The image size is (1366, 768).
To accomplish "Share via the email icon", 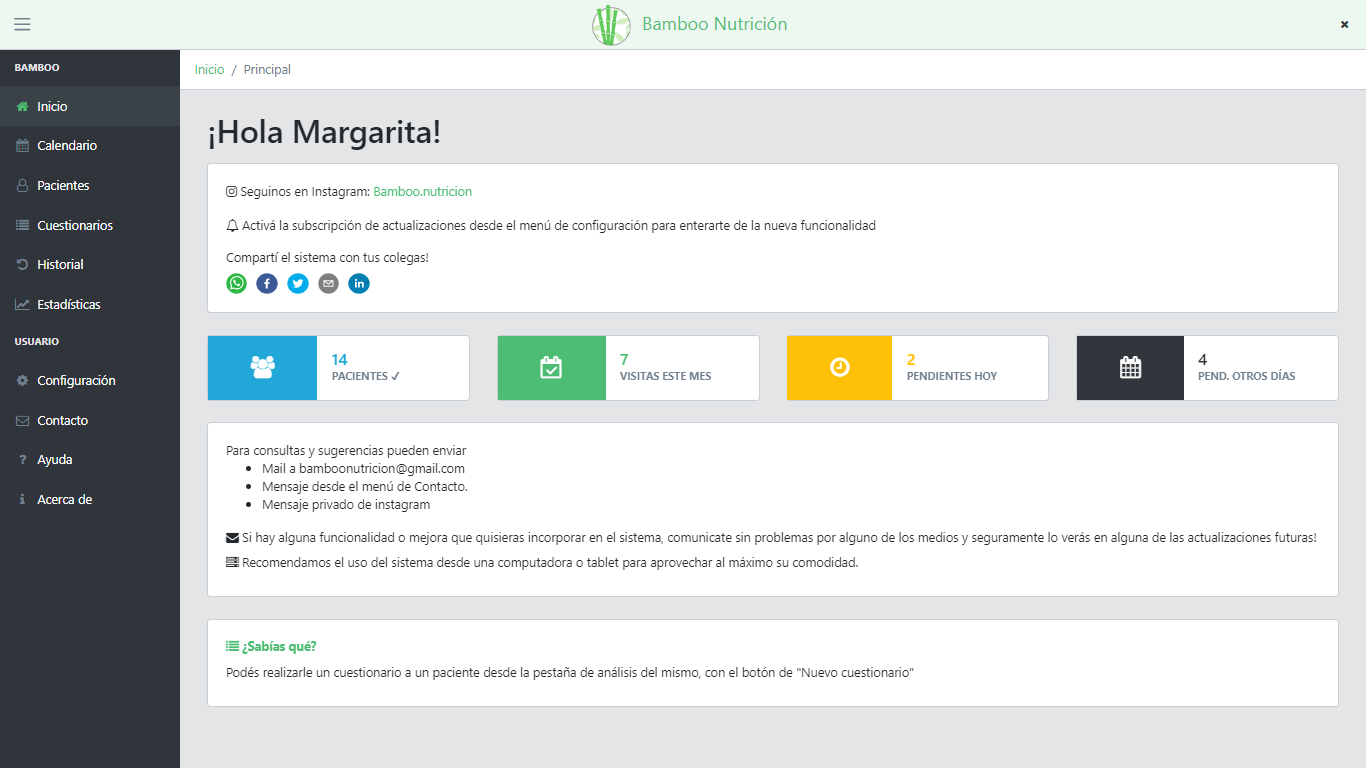I will pyautogui.click(x=328, y=283).
